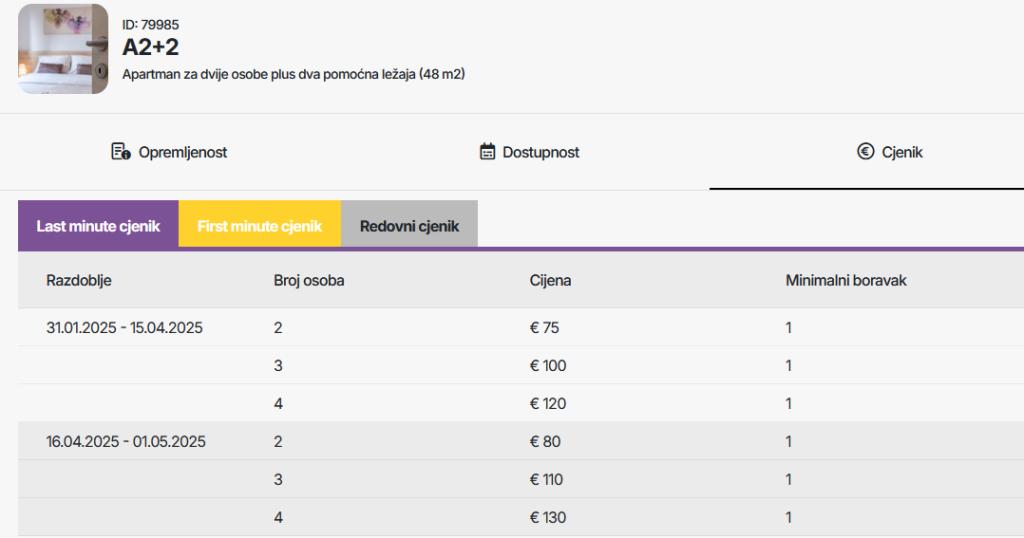1024x538 pixels.
Task: Click the Razdoblje column header
Action: pos(79,280)
